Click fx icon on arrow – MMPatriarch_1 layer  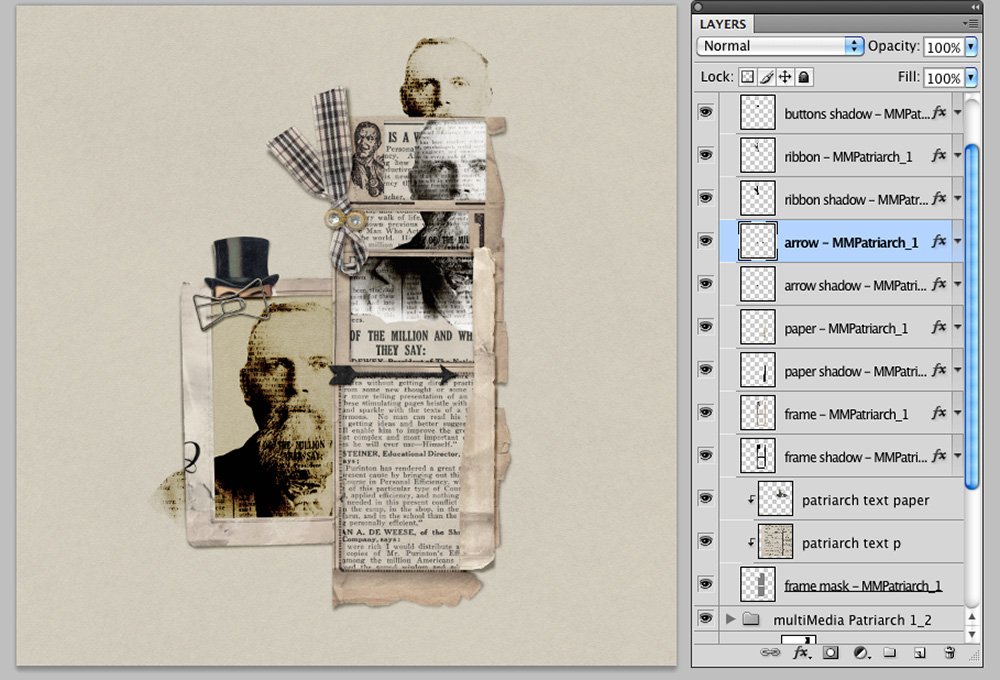pos(939,241)
